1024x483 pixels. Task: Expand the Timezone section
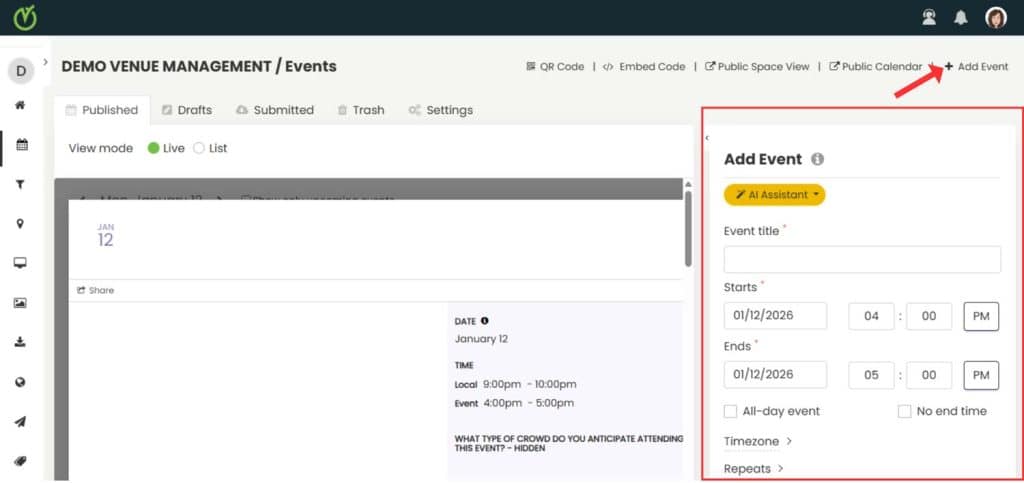pos(758,441)
